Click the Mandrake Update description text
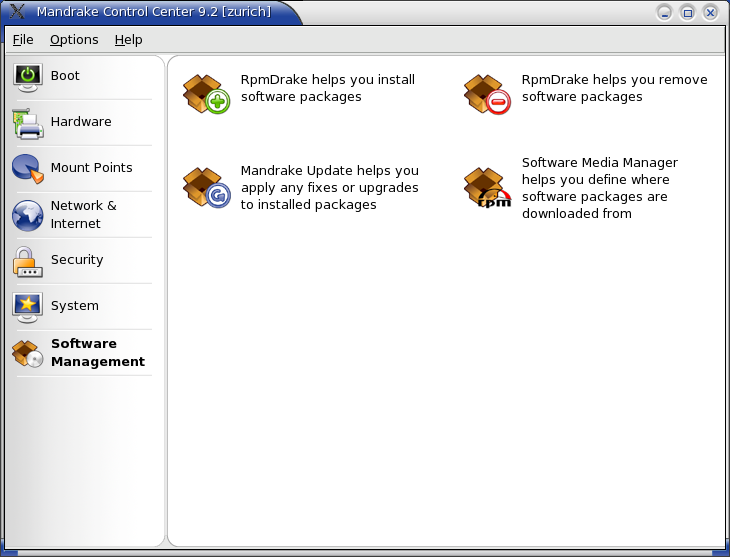This screenshot has width=730, height=557. 330,188
